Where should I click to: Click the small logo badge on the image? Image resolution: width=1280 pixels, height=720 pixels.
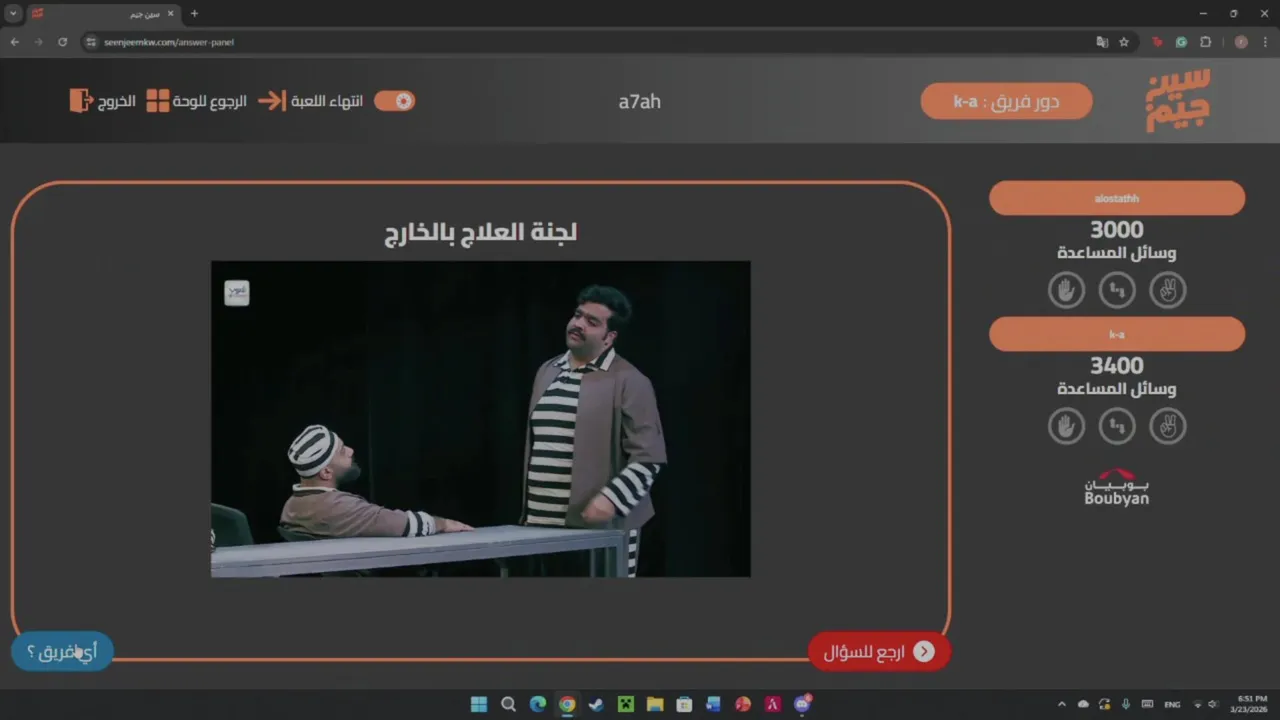point(237,292)
